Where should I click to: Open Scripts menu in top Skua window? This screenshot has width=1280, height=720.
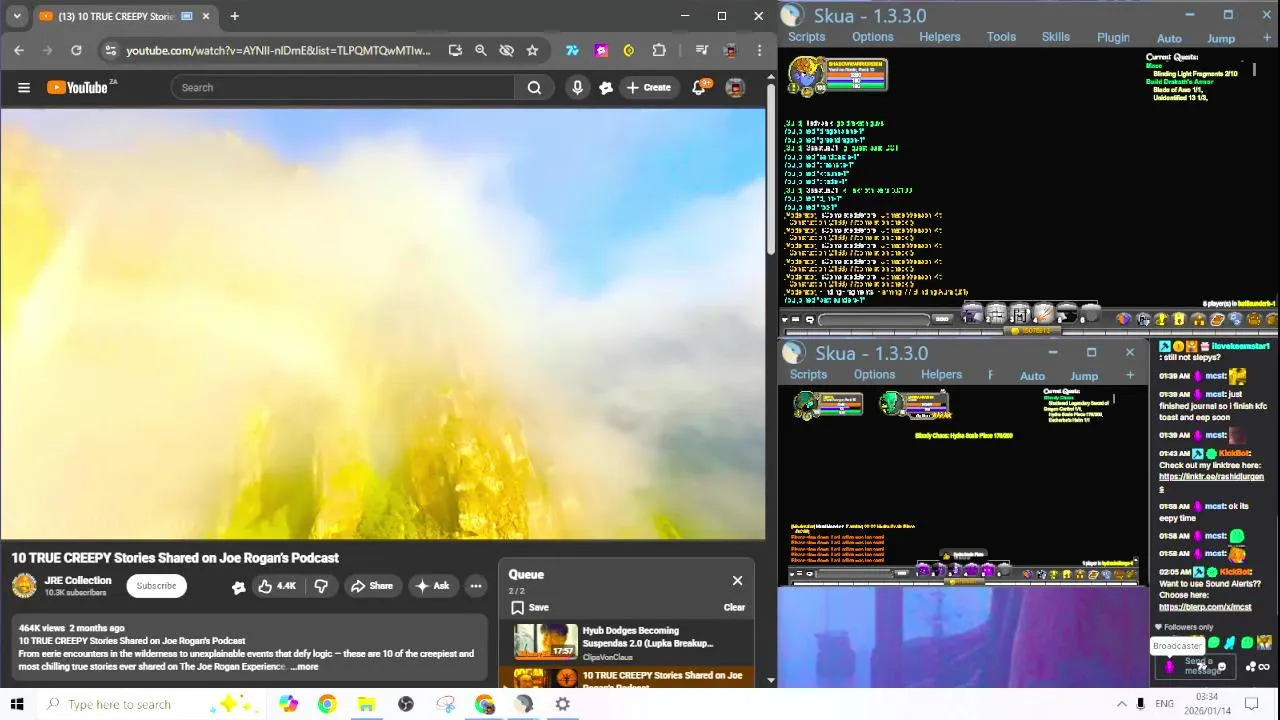coord(806,37)
